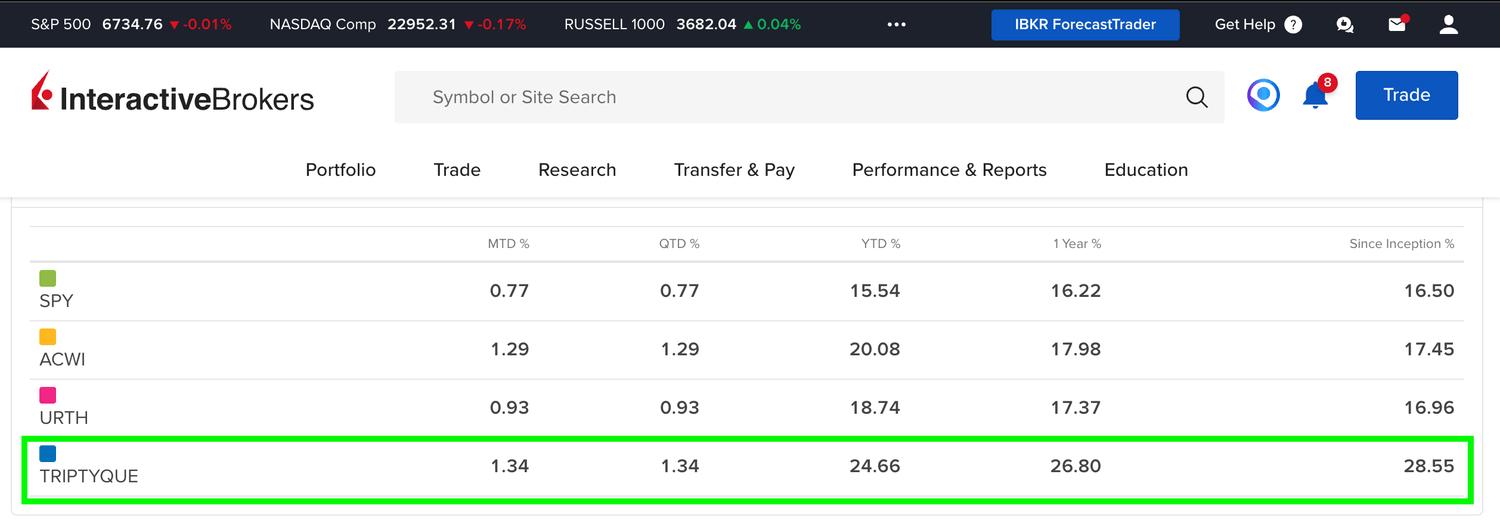This screenshot has height=527, width=1500.
Task: Open the mail messages icon
Action: [1397, 25]
